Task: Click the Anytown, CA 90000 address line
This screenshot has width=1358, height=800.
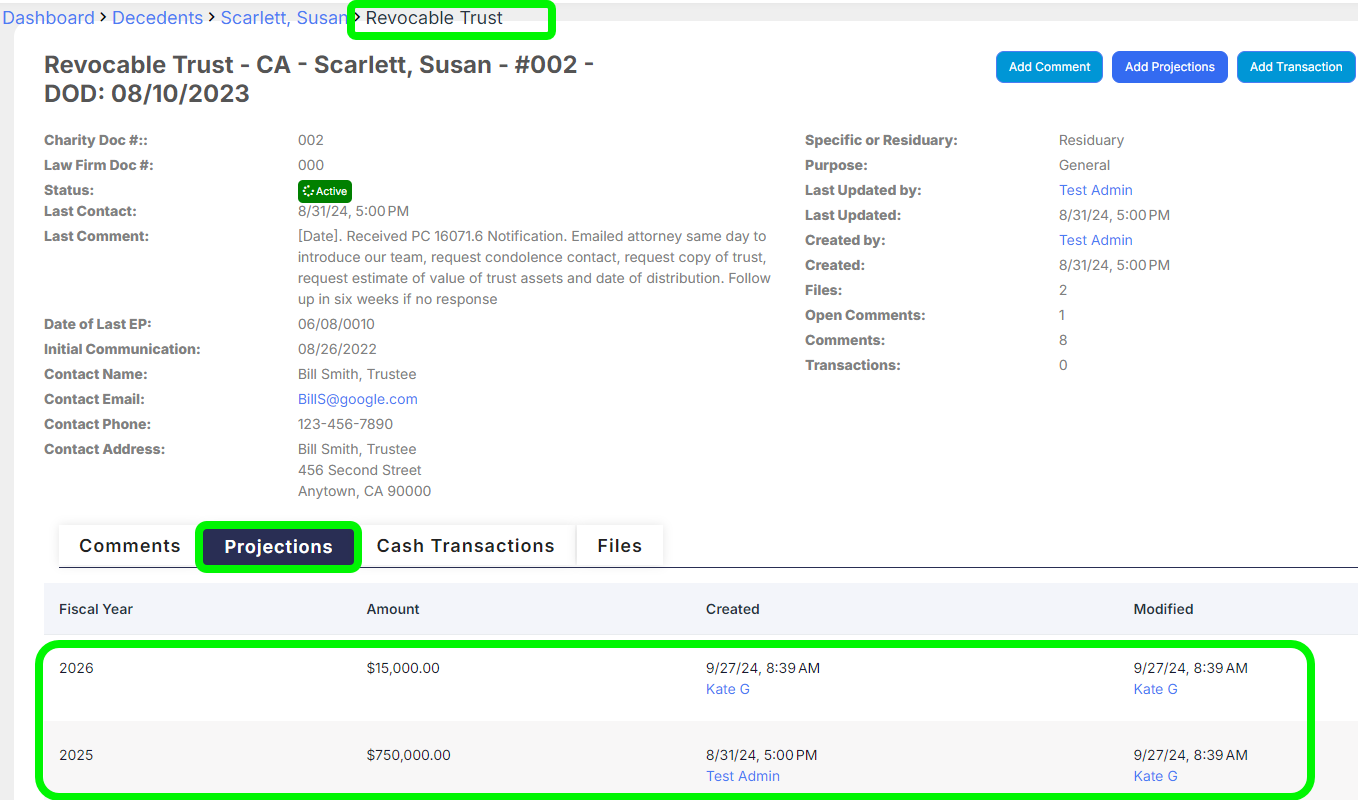Action: (x=364, y=491)
